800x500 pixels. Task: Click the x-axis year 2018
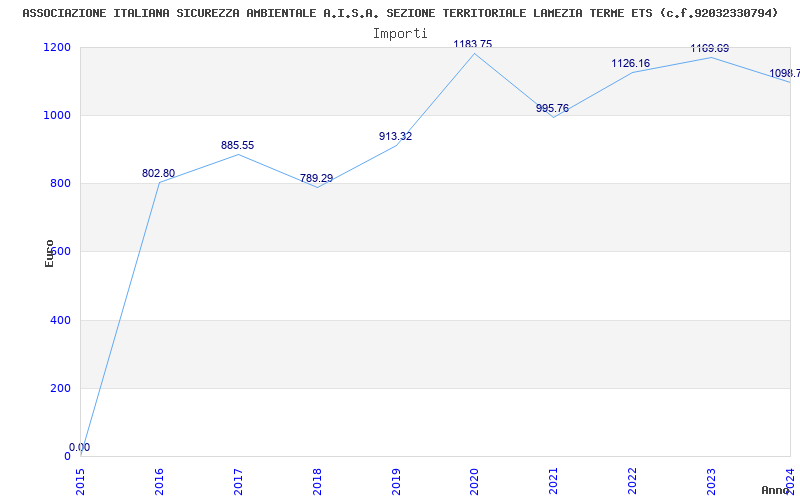(317, 481)
